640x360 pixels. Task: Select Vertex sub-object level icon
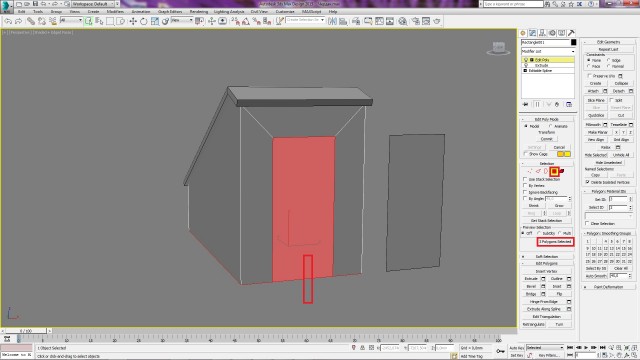click(530, 171)
